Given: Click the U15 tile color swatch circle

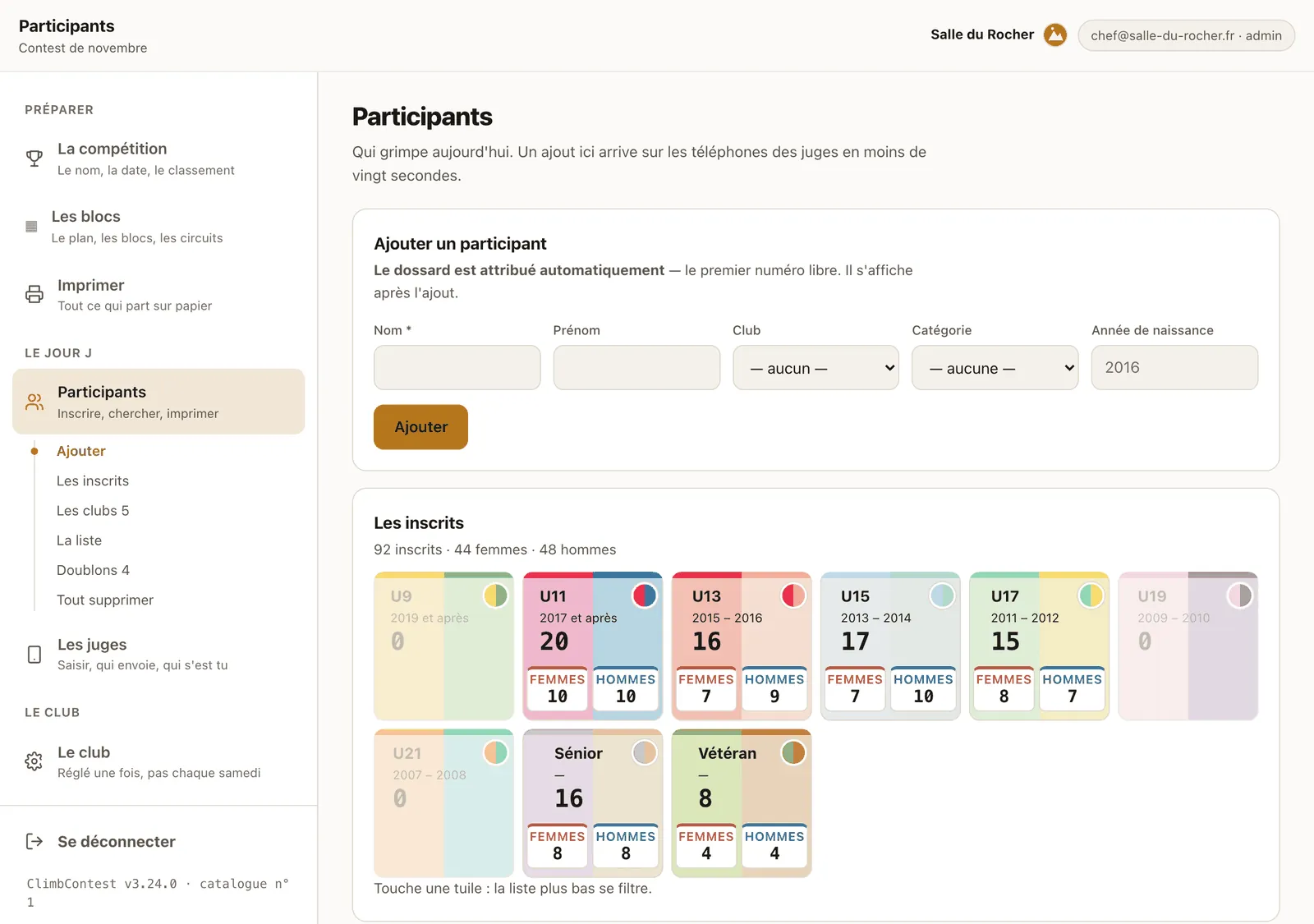Looking at the screenshot, I should click(942, 595).
